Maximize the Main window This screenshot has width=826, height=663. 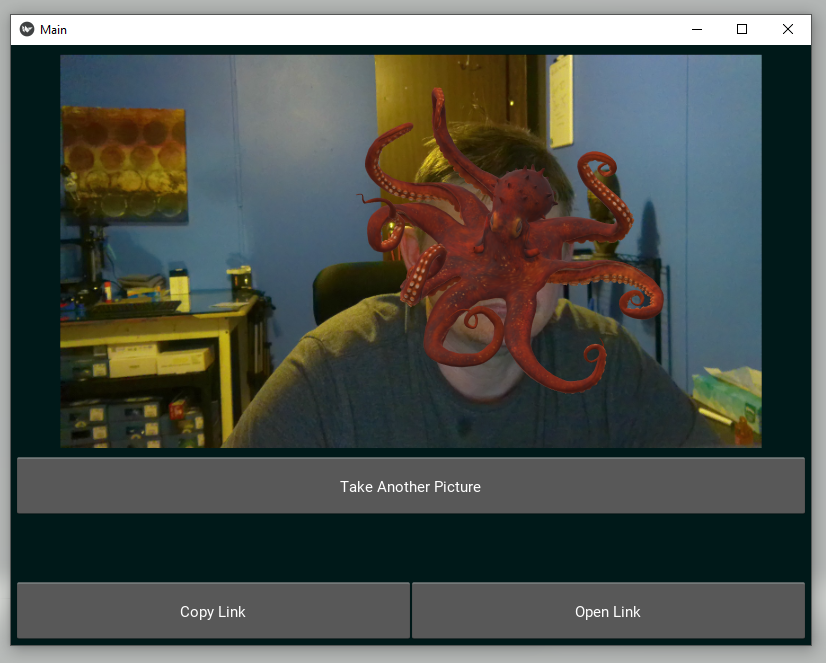click(742, 29)
